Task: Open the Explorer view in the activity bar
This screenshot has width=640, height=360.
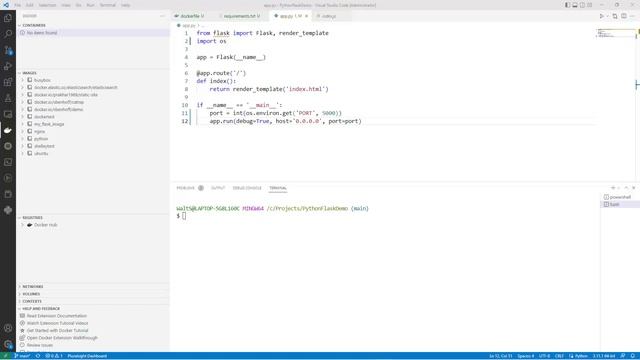Action: pyautogui.click(x=8, y=18)
